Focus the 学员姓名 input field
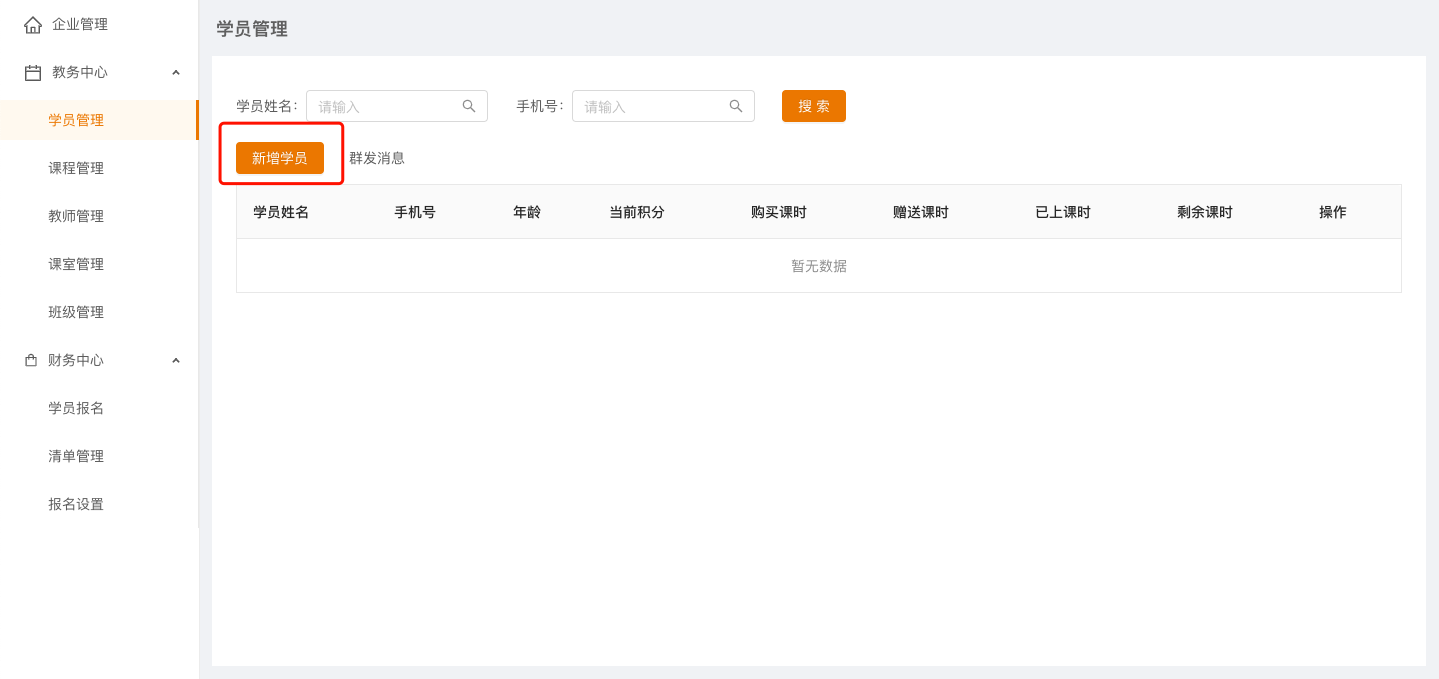 pyautogui.click(x=385, y=106)
